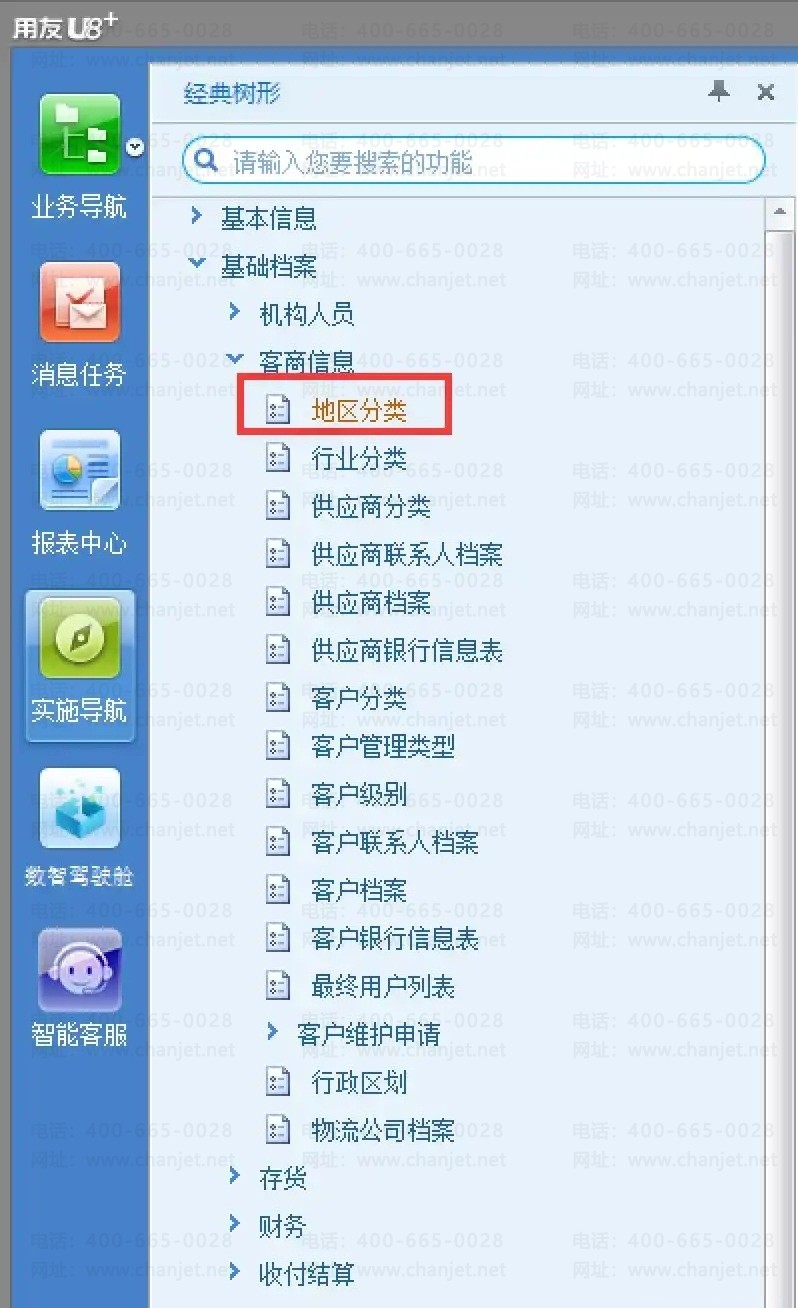Pin the 经典树形 panel with pushpin icon
This screenshot has width=798, height=1308.
[x=718, y=92]
